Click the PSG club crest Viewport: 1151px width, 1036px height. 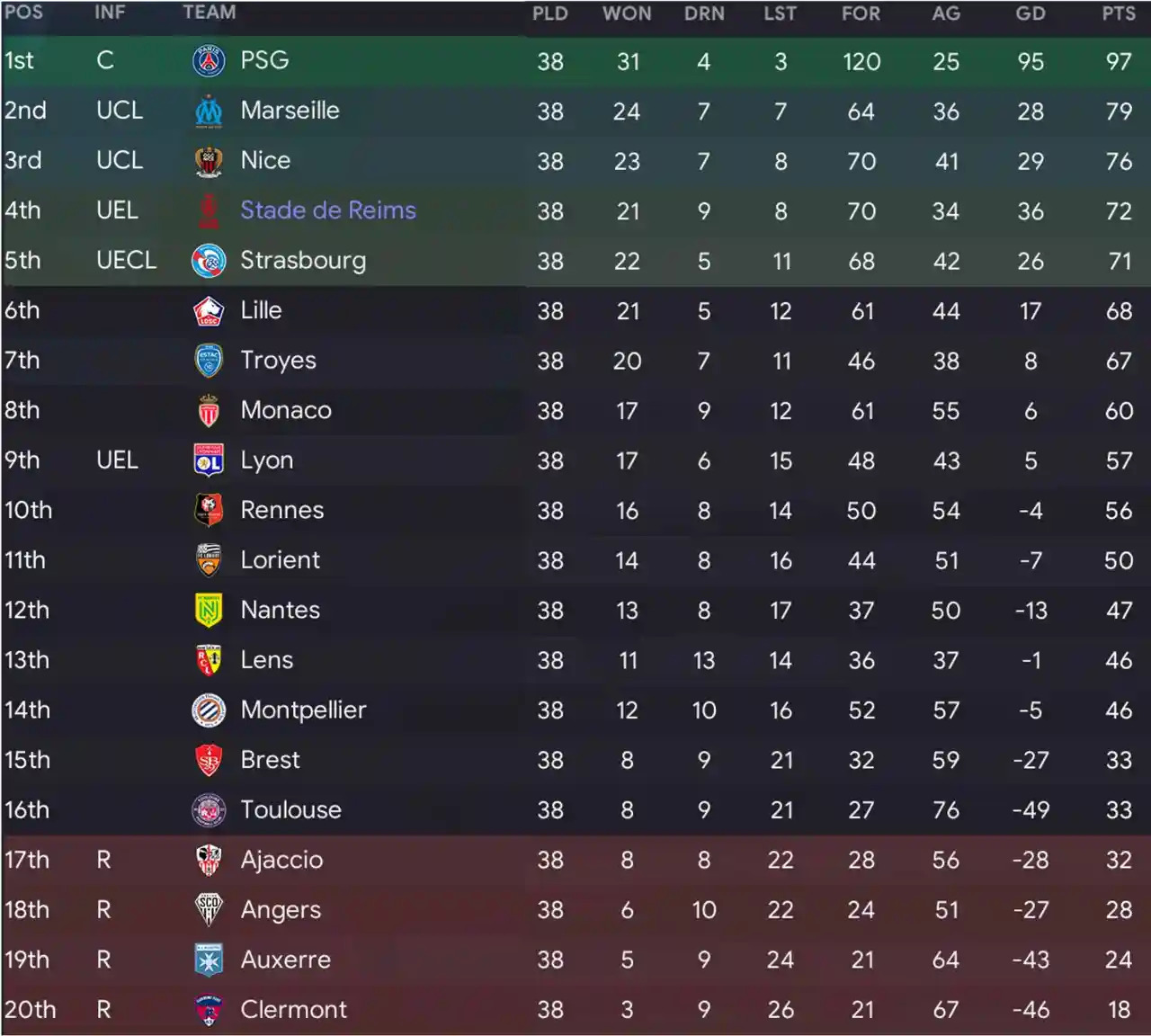point(209,61)
